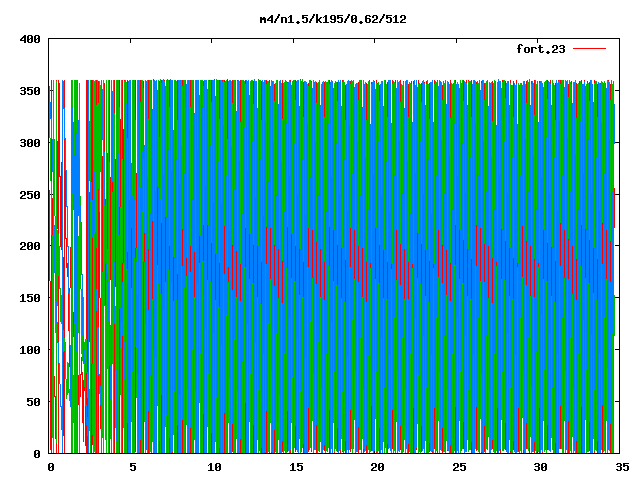Click x-axis label 25

click(x=459, y=467)
